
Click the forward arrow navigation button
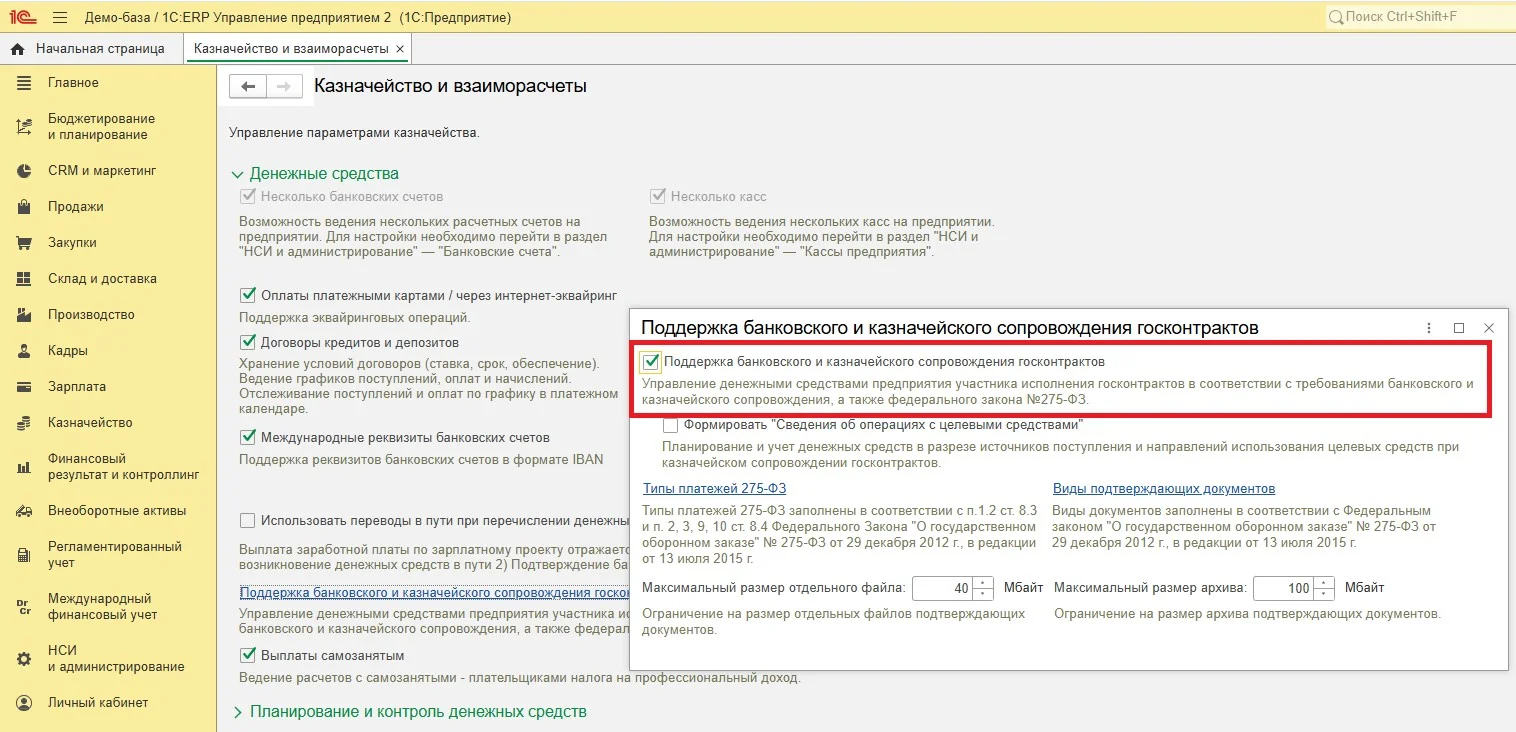284,87
